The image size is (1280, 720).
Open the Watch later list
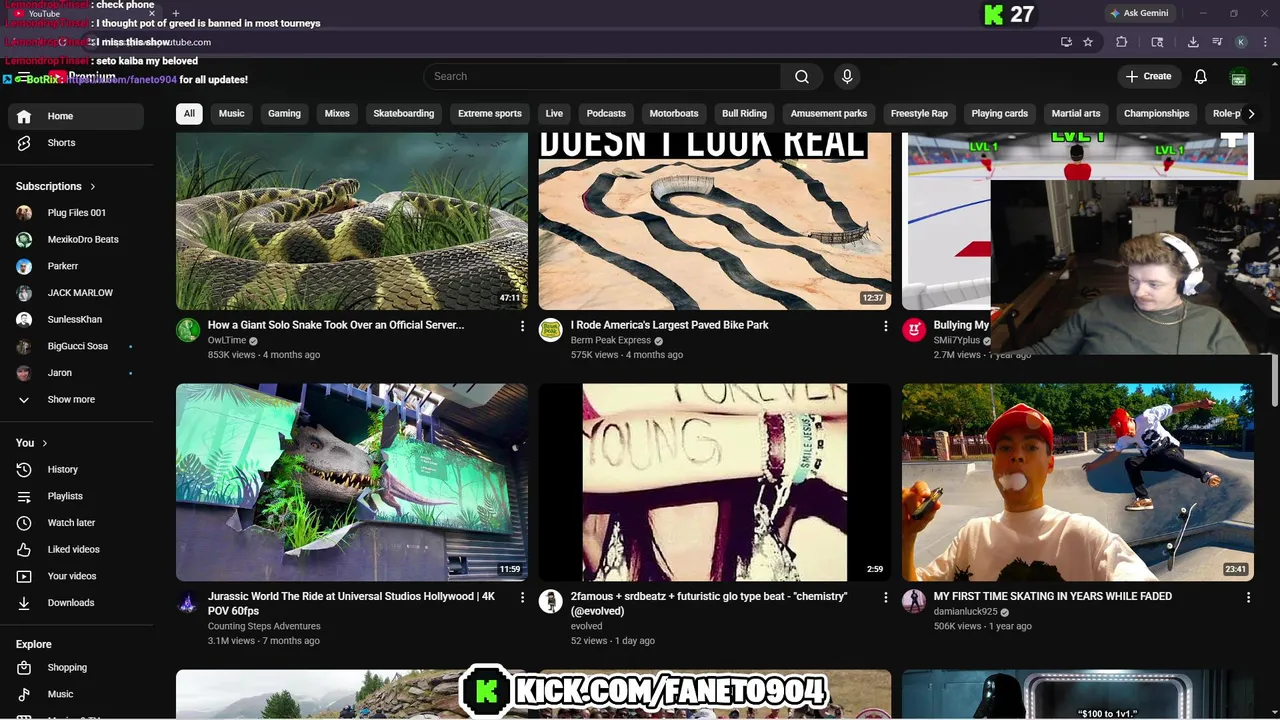coord(76,523)
